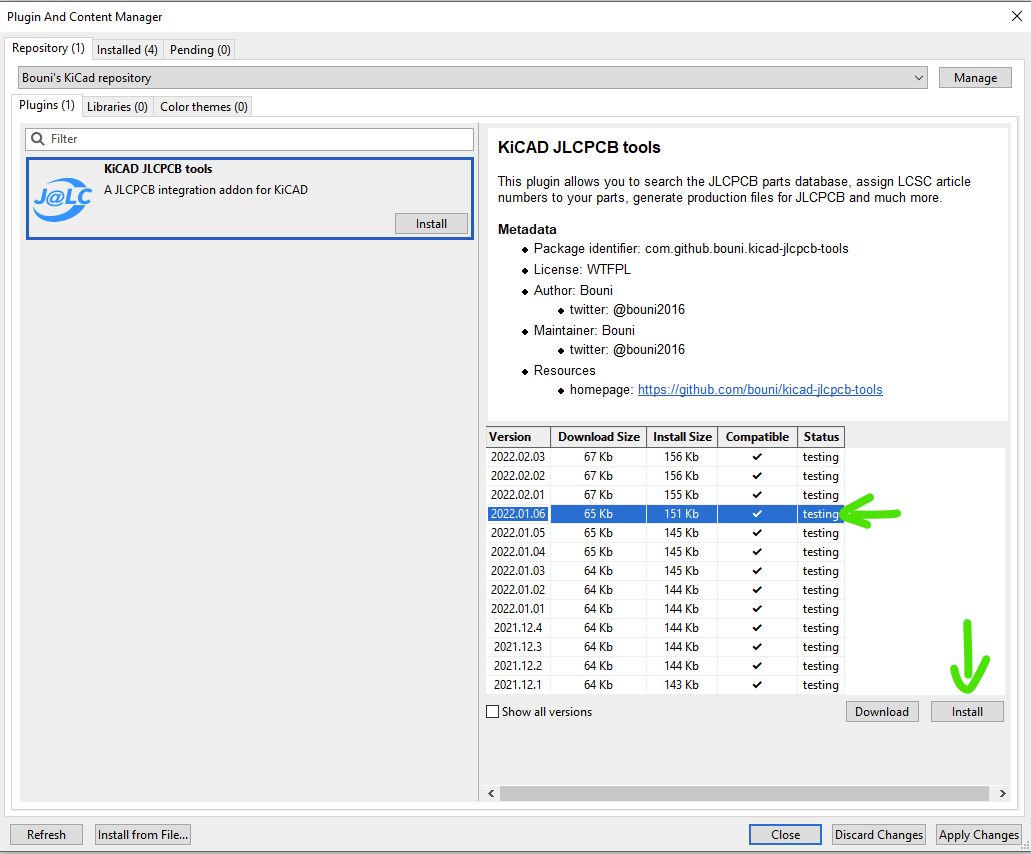Open the kicad-jlcpcb-tools homepage link
1031x854 pixels.
(x=760, y=389)
